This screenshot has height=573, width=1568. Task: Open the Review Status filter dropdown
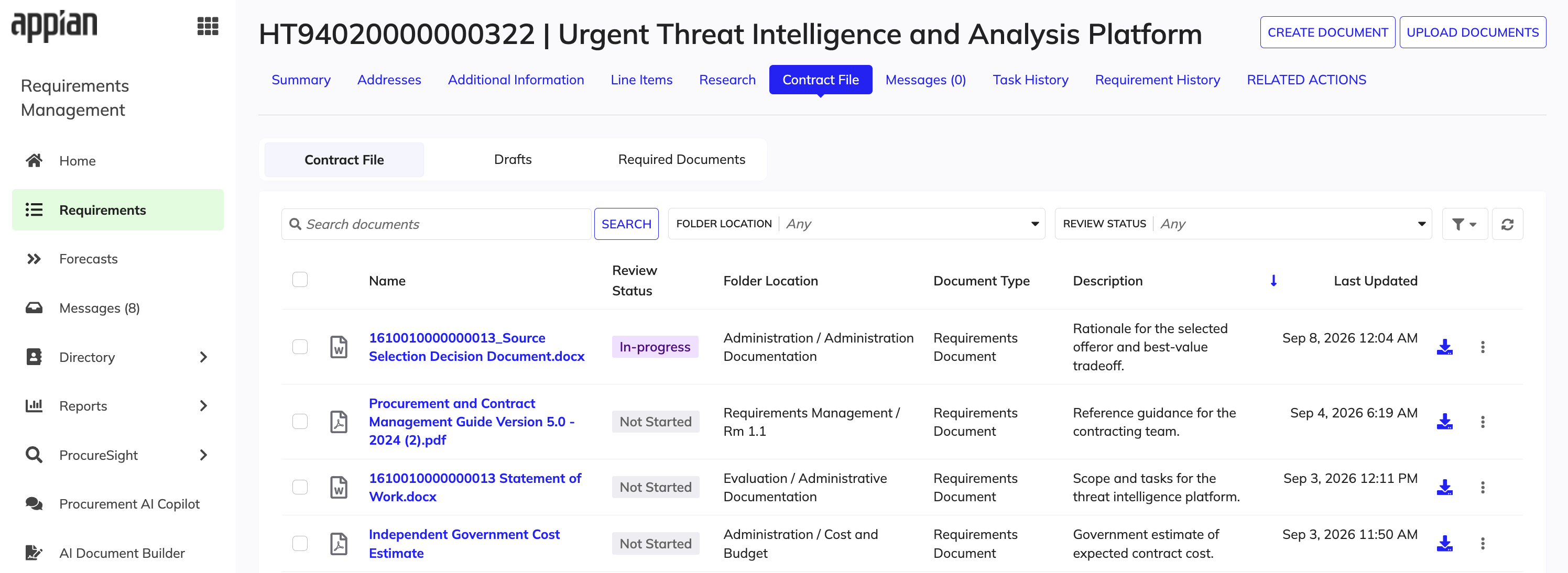[1243, 224]
